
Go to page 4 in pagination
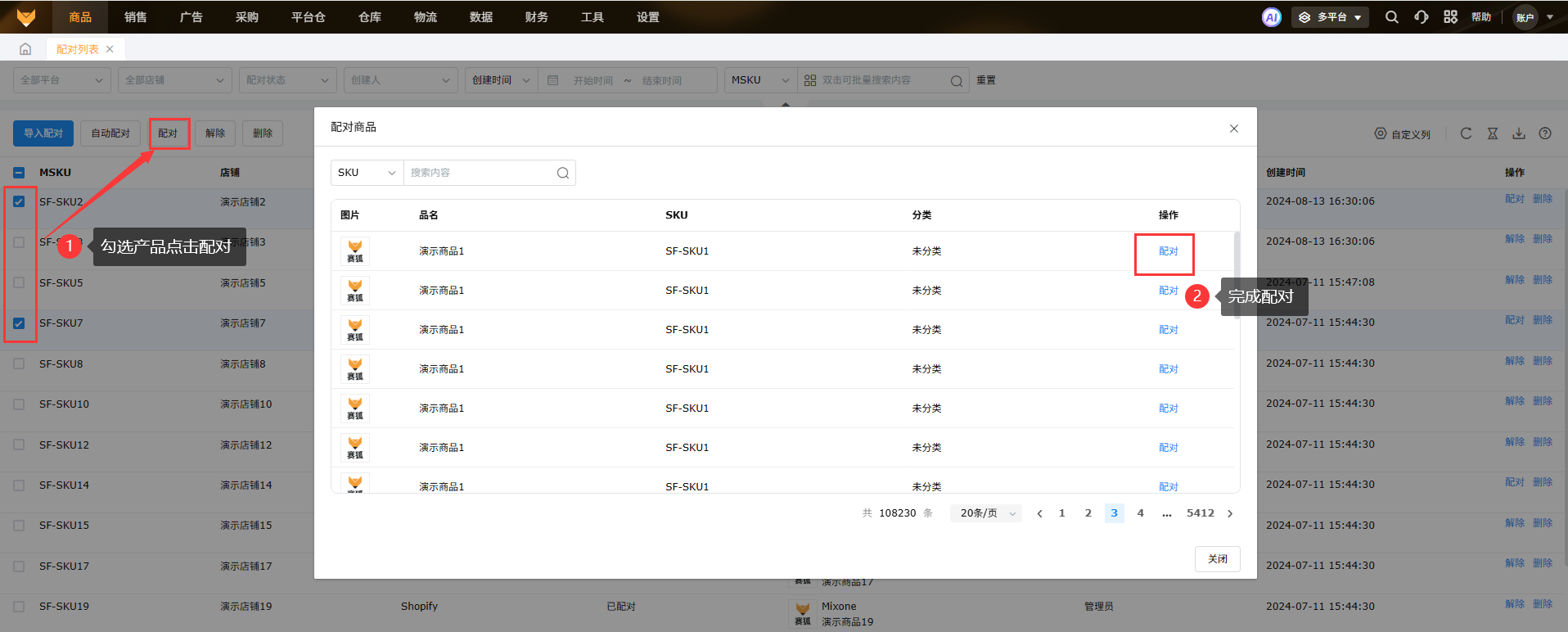1141,513
